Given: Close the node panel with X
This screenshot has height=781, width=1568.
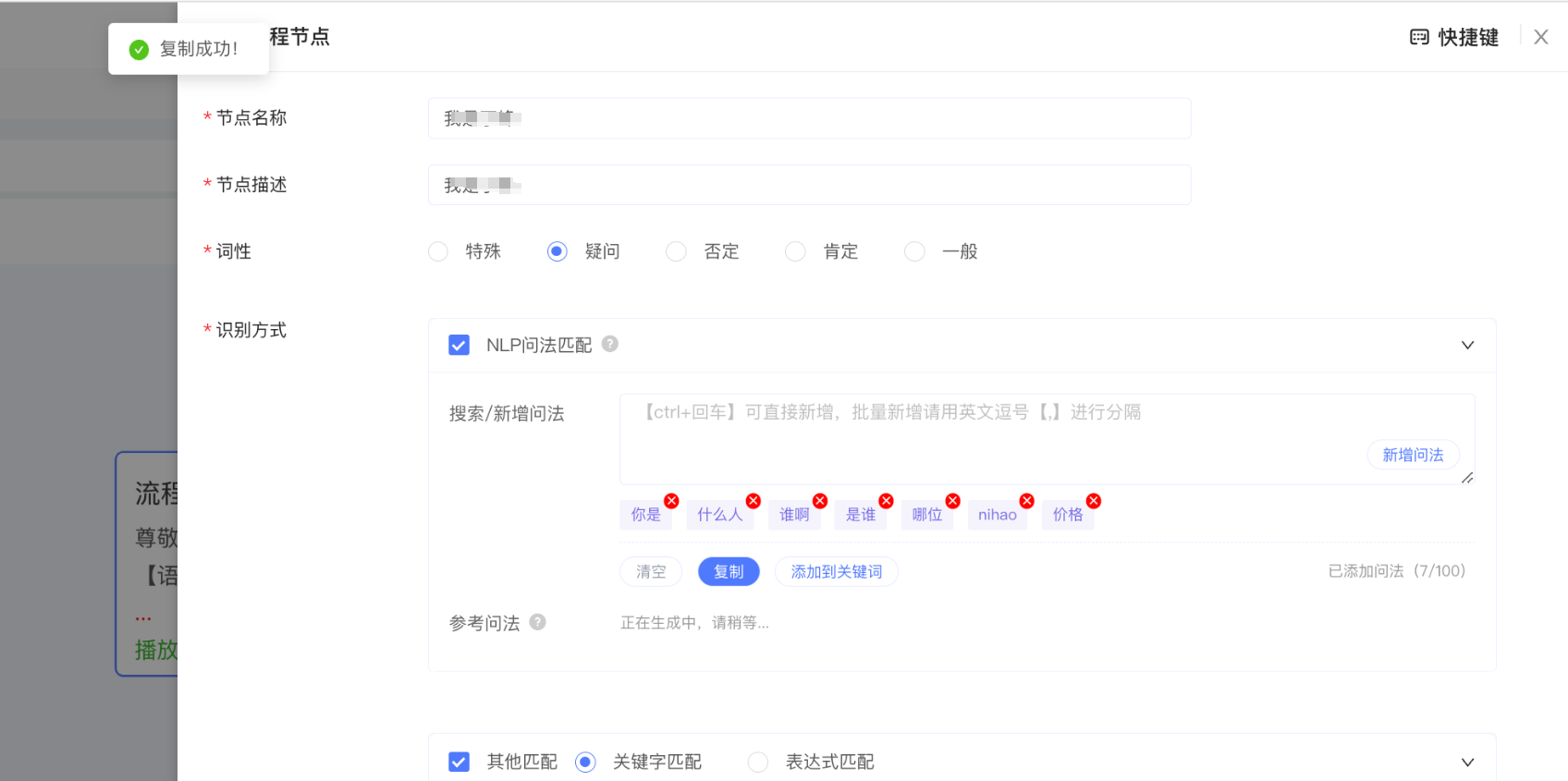Looking at the screenshot, I should pyautogui.click(x=1541, y=37).
